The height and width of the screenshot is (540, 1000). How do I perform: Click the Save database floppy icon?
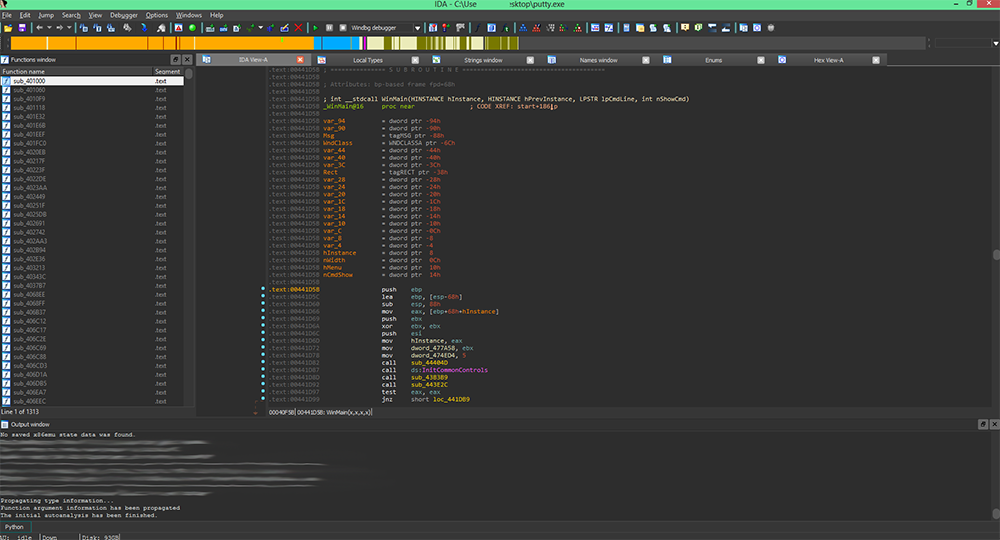click(x=22, y=28)
